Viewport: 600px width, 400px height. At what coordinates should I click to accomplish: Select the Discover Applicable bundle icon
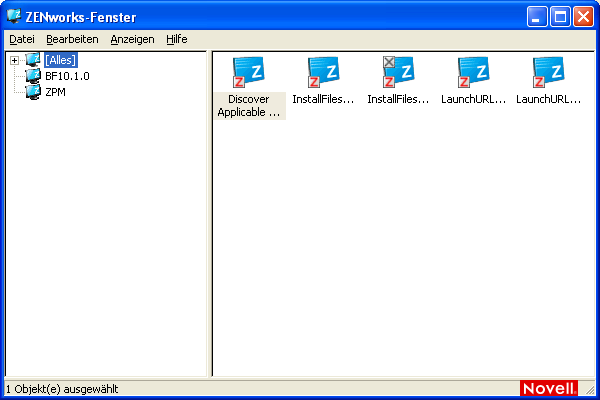[249, 72]
